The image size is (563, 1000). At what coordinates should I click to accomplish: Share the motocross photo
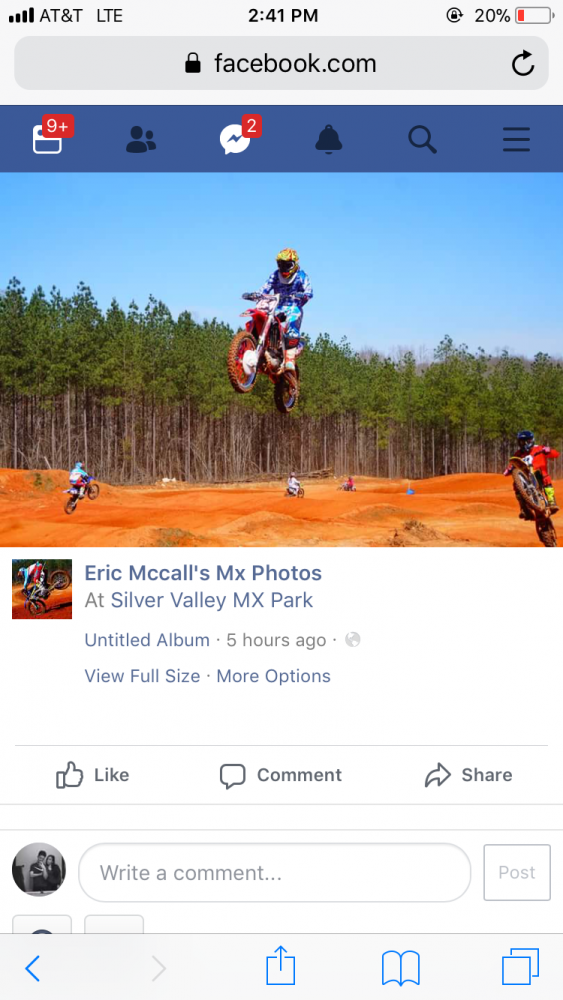tap(469, 775)
